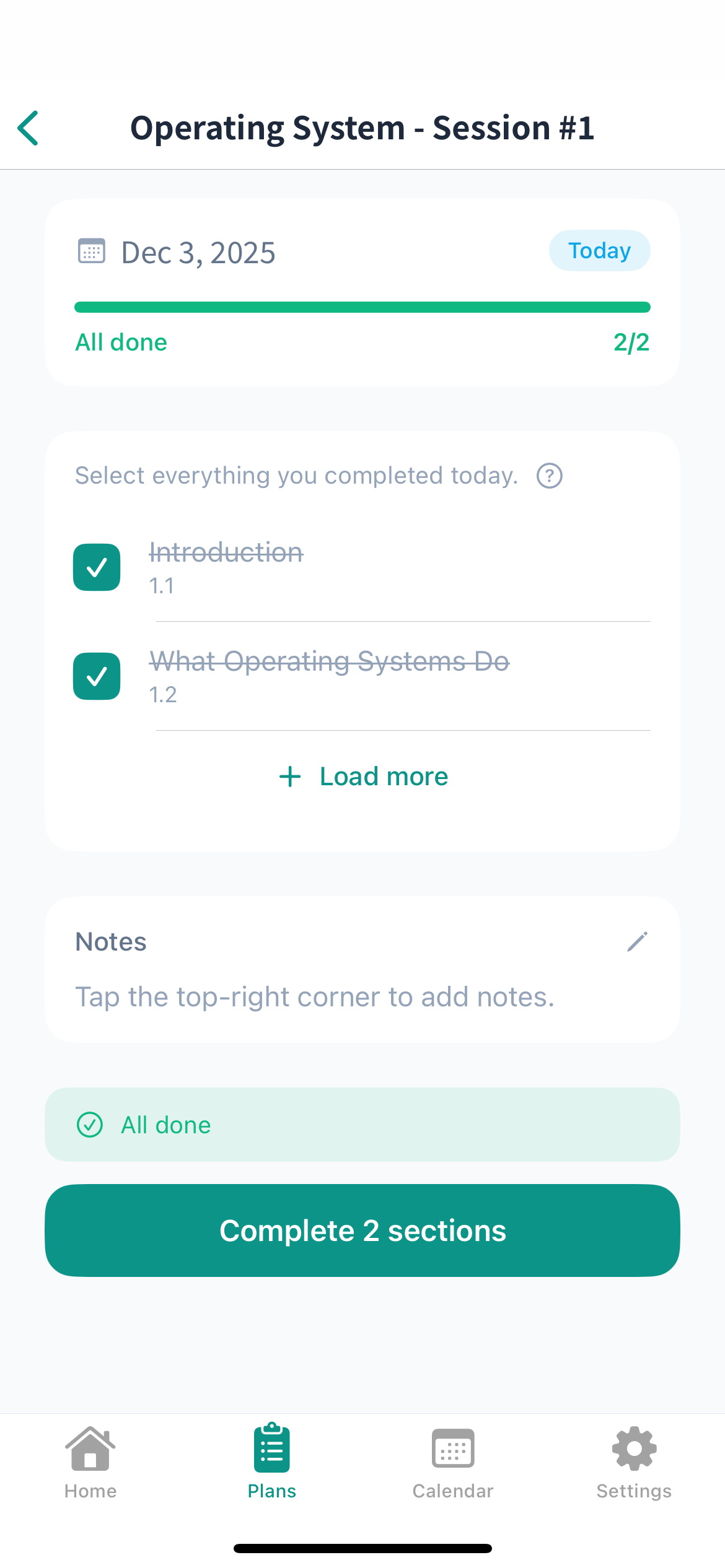725x1568 pixels.
Task: Open the help question mark icon
Action: 549,476
